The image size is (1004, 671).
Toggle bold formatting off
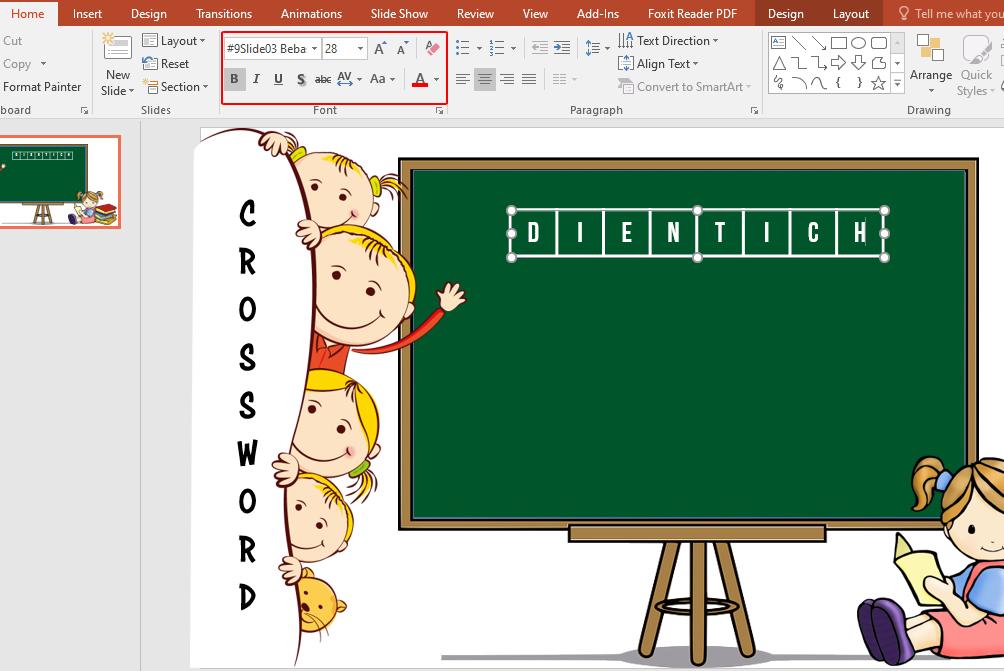[234, 78]
